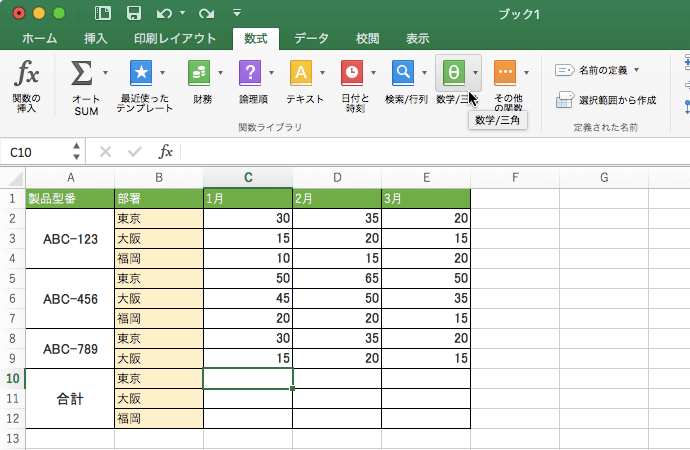Click the merged cell ABC-456
This screenshot has width=690, height=450.
(x=70, y=299)
